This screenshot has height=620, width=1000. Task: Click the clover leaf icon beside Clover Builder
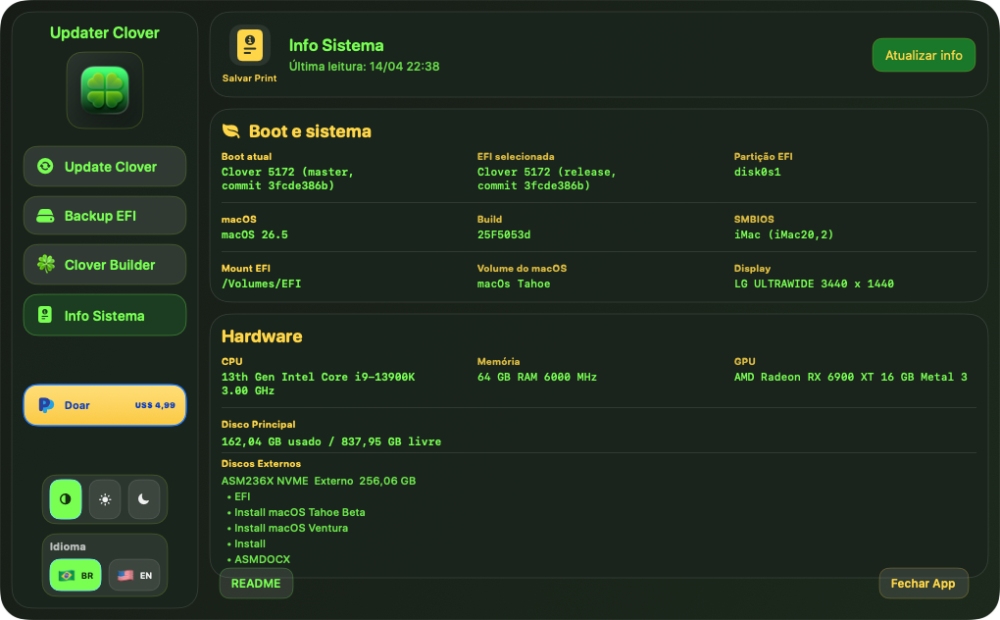click(46, 263)
